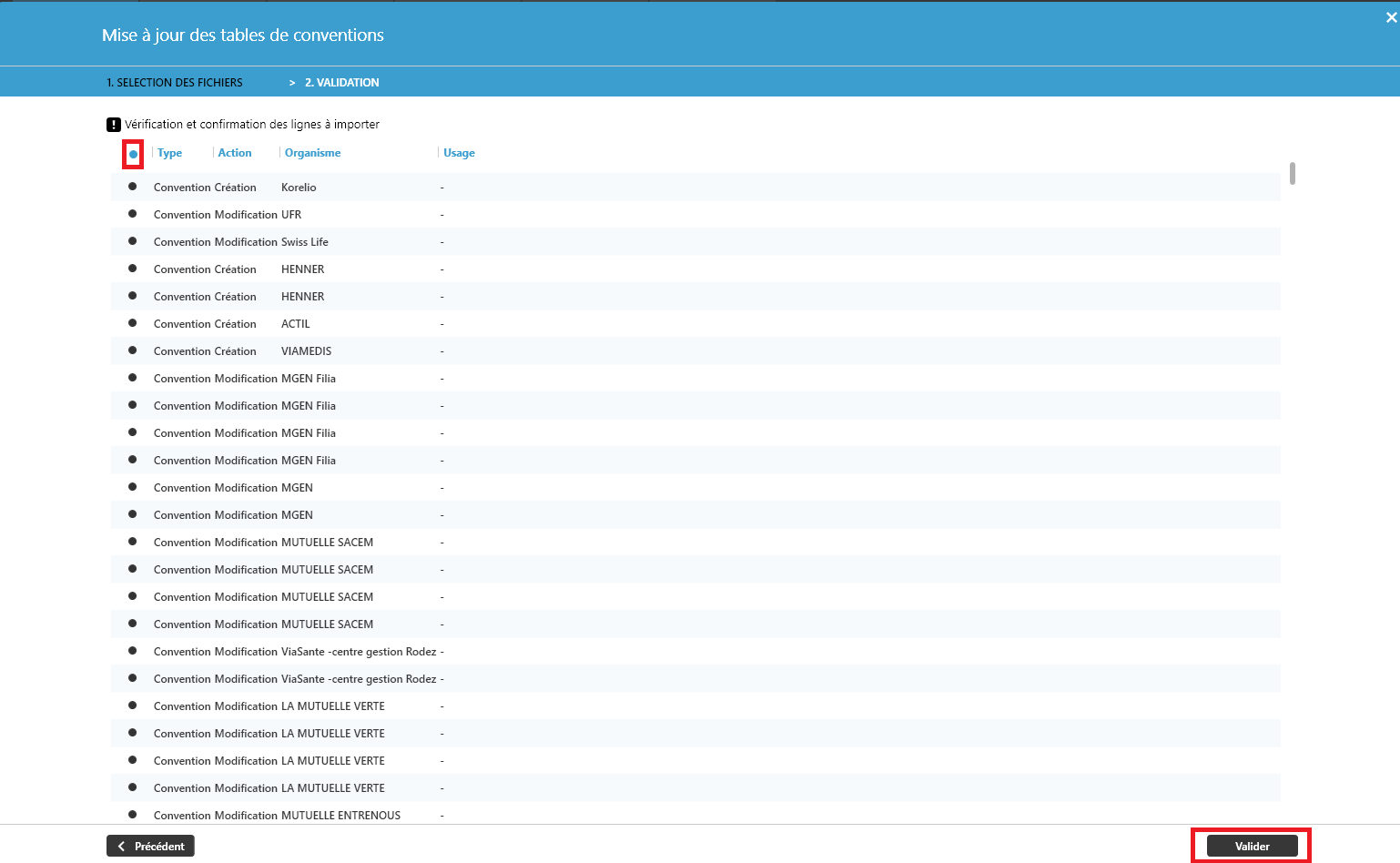1400x863 pixels.
Task: Toggle the select-all dot in table header
Action: [133, 154]
